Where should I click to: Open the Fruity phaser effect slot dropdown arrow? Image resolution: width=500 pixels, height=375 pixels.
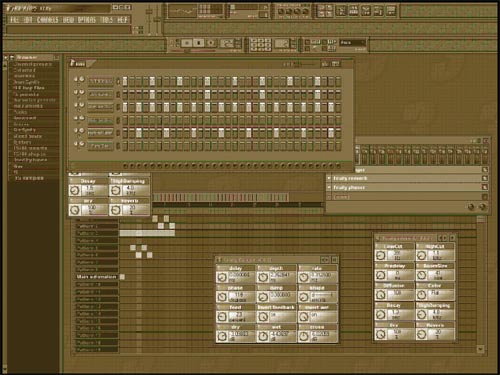329,188
